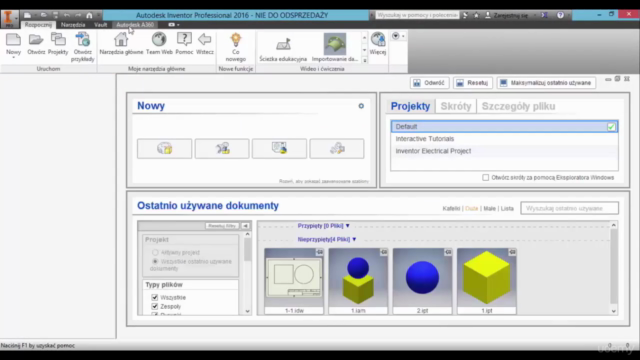Uncheck the Wszystkie file type checkbox

[x=155, y=298]
